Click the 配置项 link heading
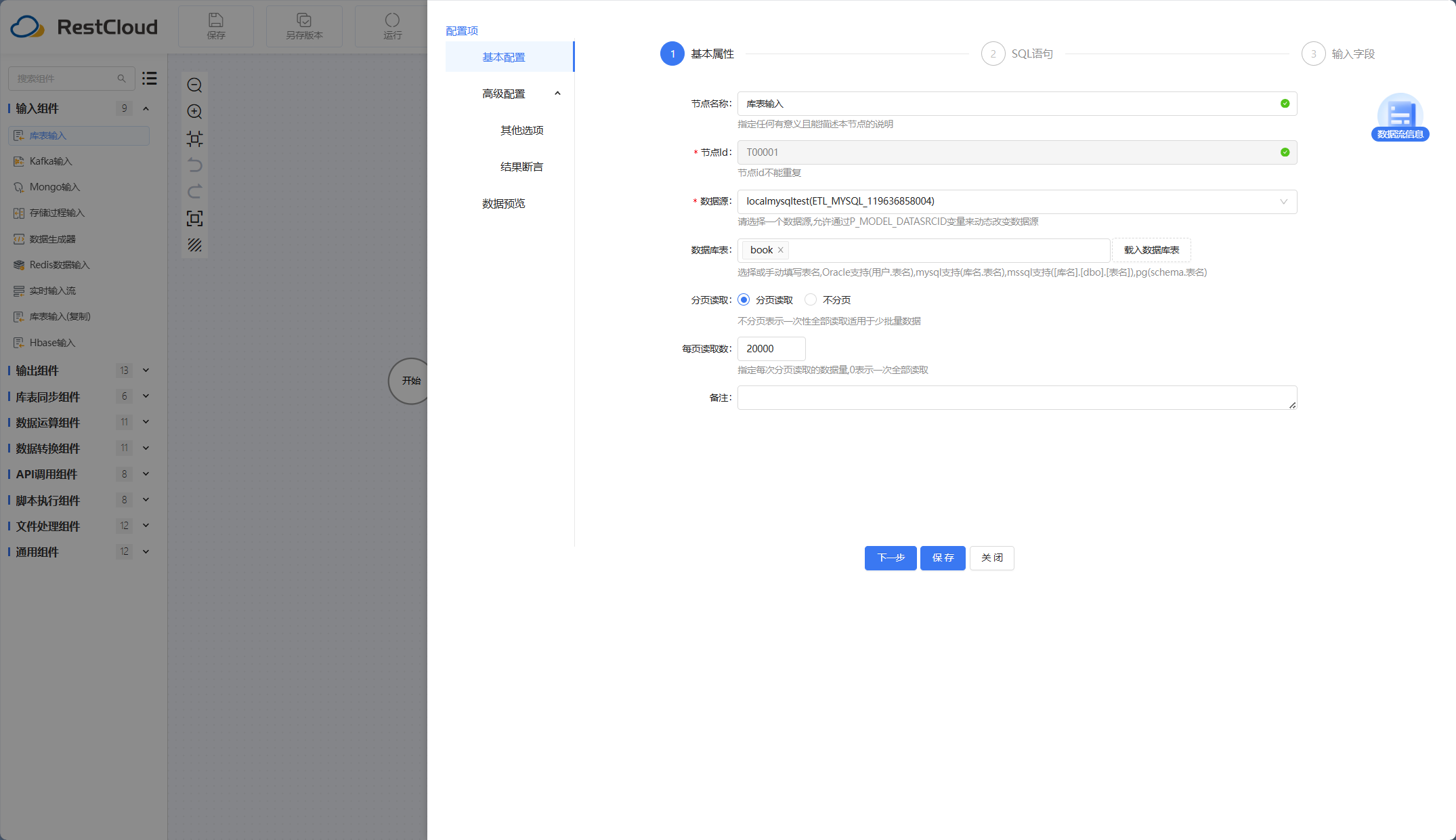 pyautogui.click(x=462, y=30)
